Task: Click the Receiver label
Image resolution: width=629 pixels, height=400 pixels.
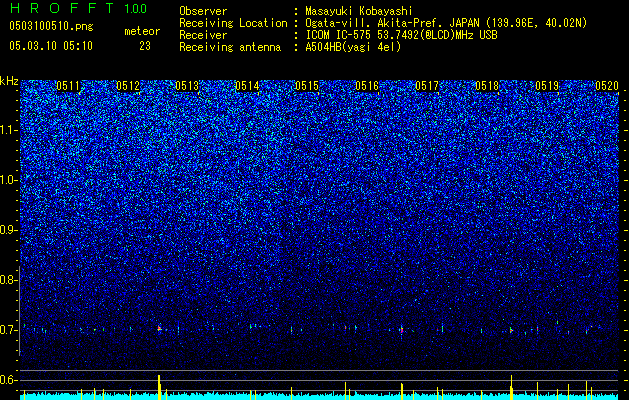Action: click(203, 35)
